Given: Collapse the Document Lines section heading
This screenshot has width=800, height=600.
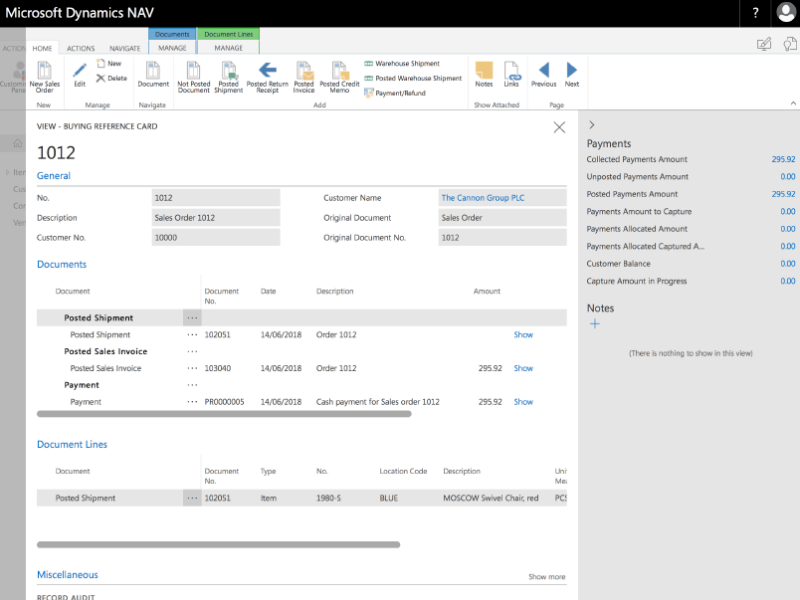Looking at the screenshot, I should [72, 444].
